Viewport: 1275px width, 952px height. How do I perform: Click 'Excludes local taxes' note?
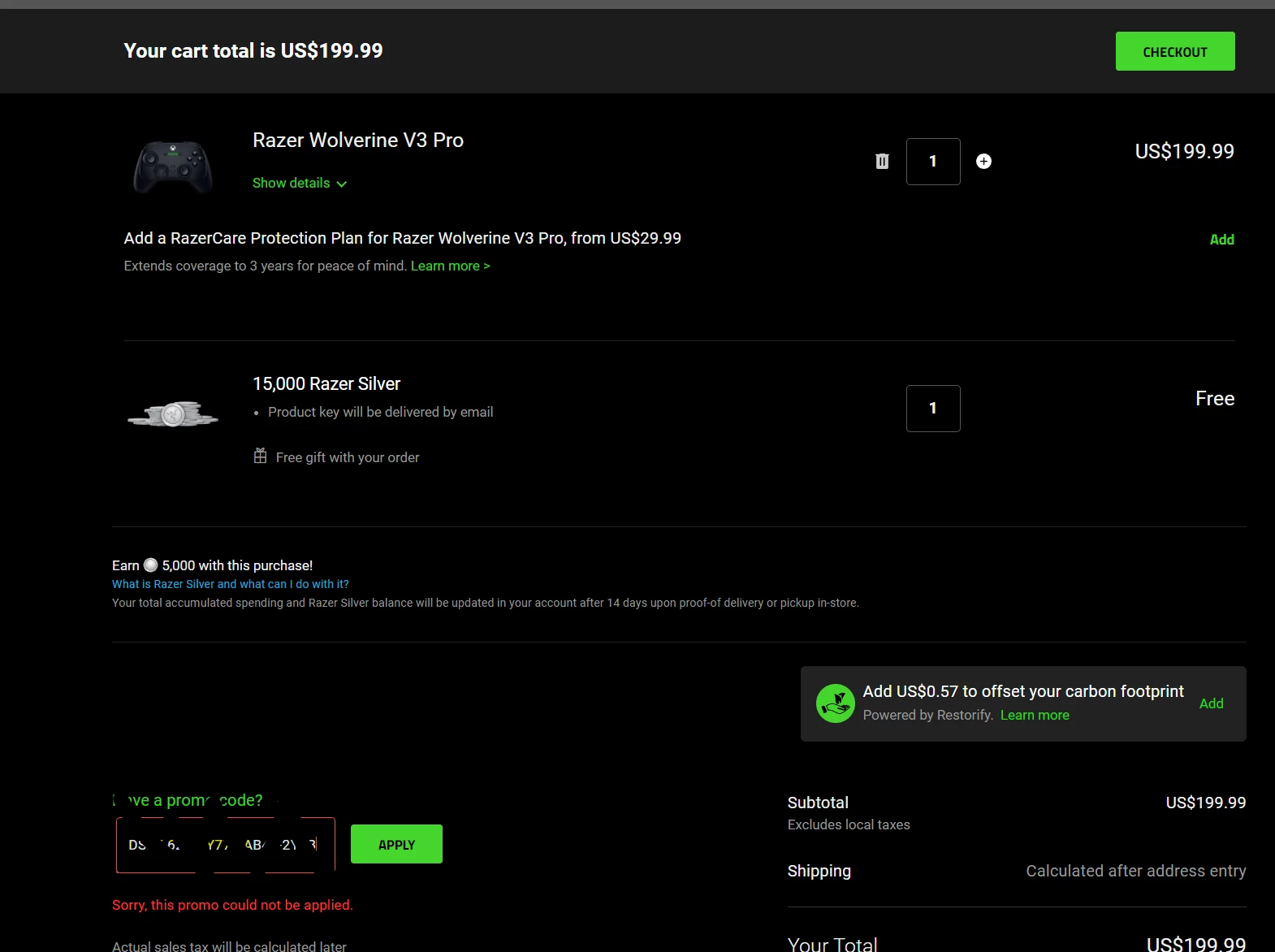pos(849,824)
